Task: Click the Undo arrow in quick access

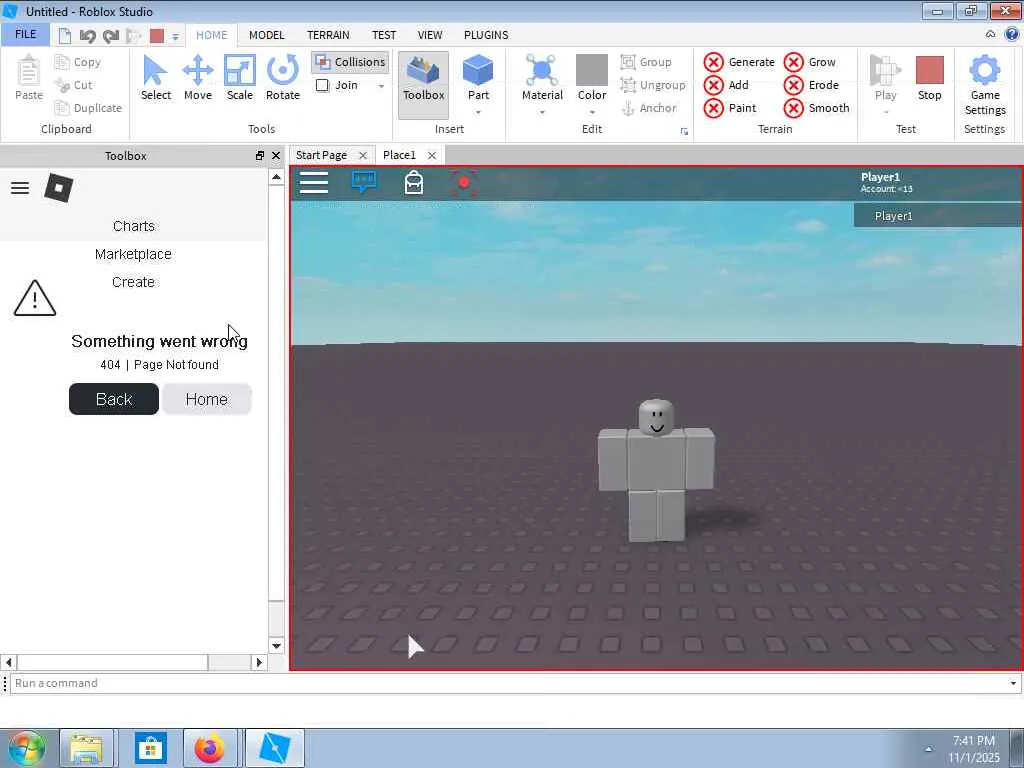Action: 88,36
